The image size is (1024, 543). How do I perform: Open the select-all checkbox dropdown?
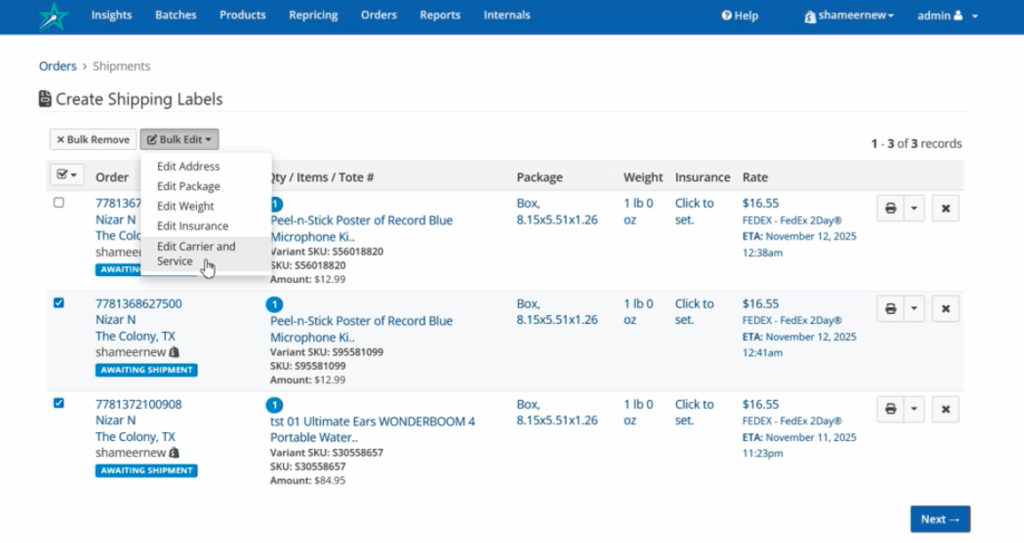point(67,176)
